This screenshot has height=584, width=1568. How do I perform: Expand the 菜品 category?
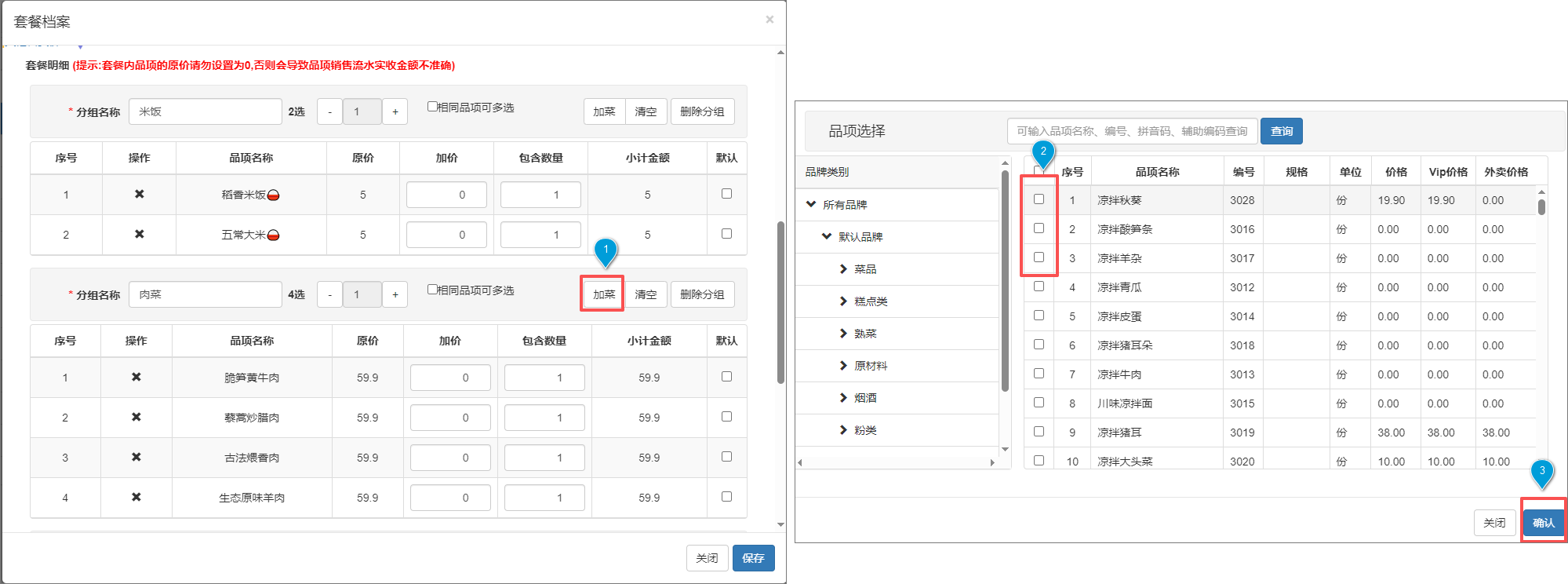[843, 269]
